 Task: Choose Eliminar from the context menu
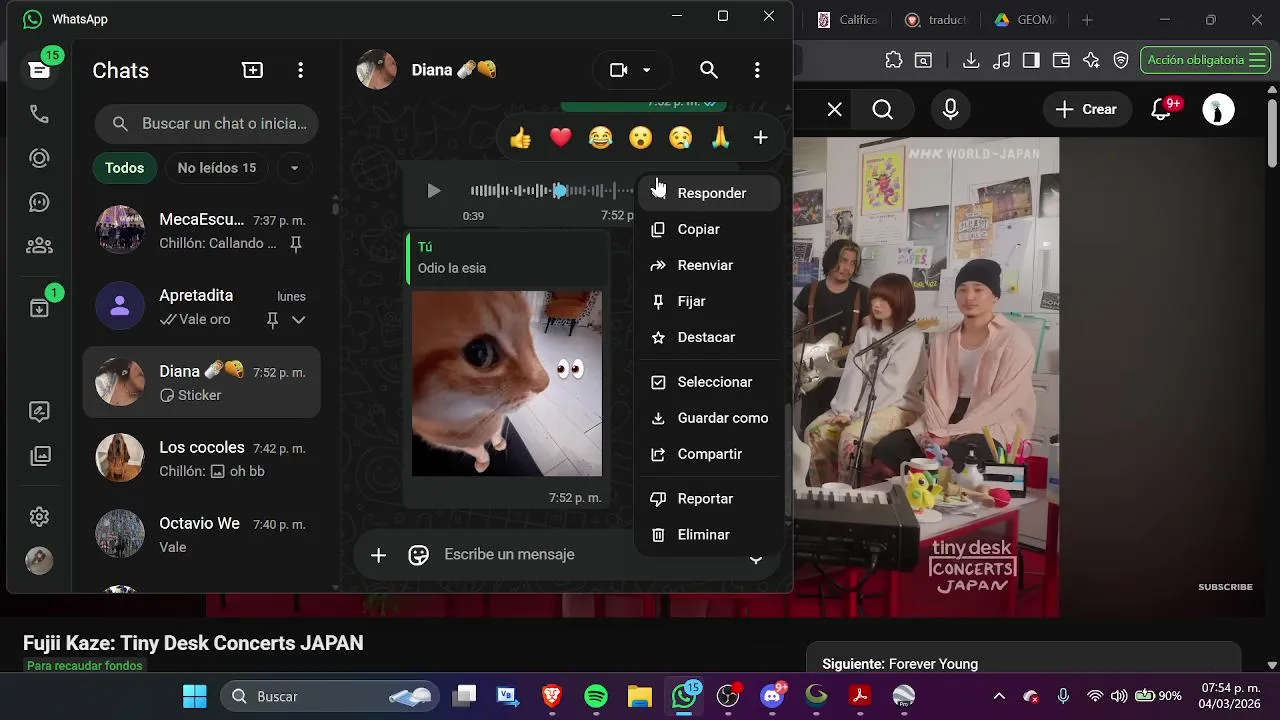pyautogui.click(x=709, y=535)
